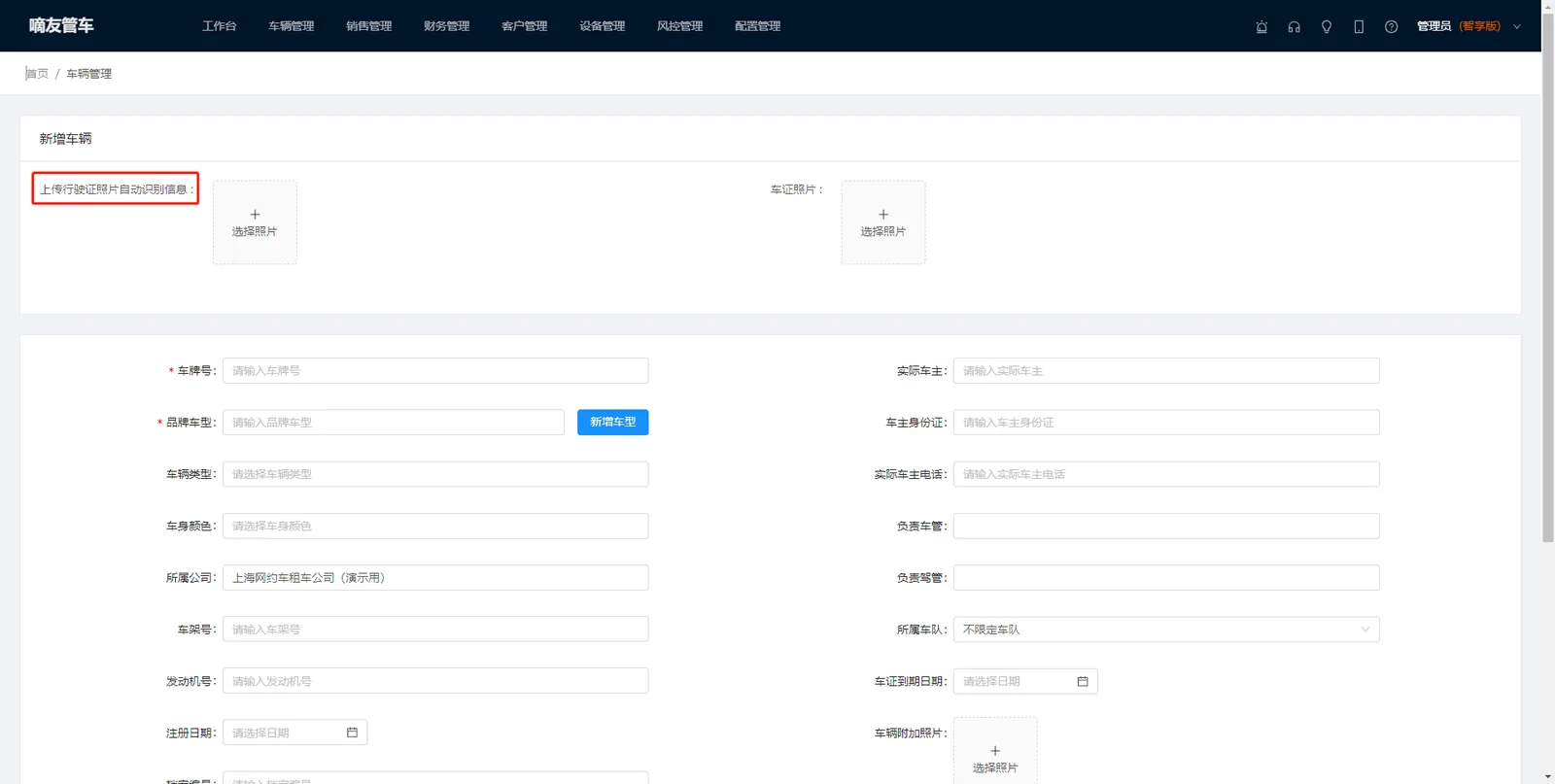Click plus to add 车辆附加照片
This screenshot has height=784, width=1555.
pyautogui.click(x=995, y=751)
